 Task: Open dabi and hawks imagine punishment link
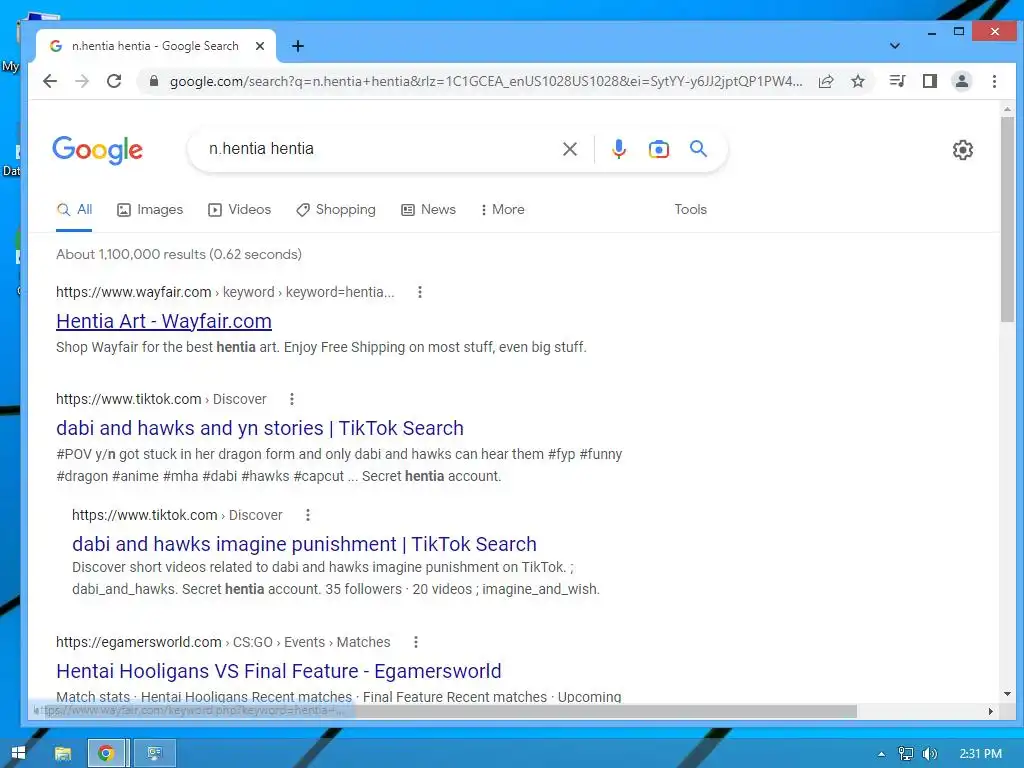pos(304,544)
